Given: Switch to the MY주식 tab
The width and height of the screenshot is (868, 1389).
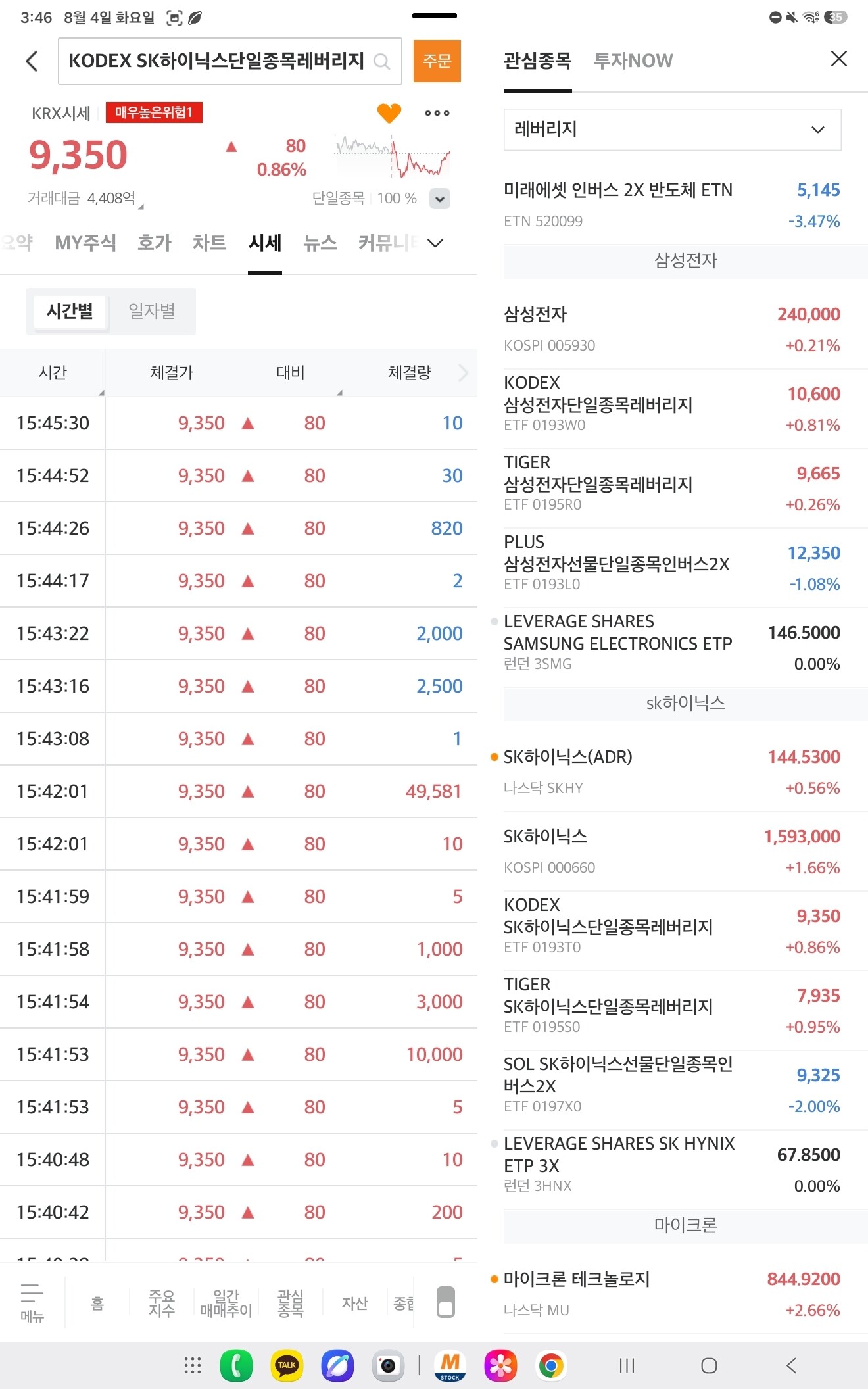Looking at the screenshot, I should click(85, 243).
